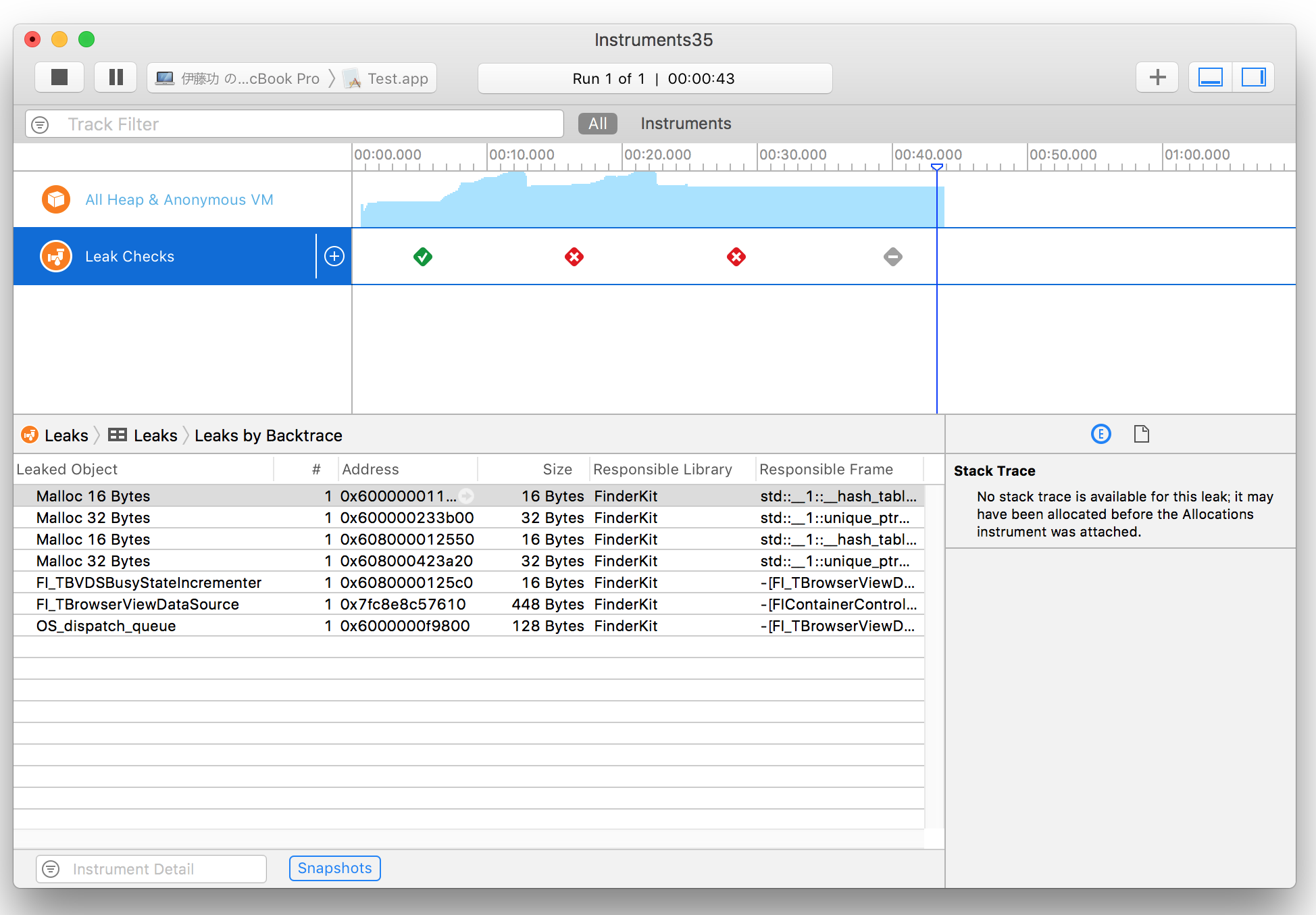Choose the Test.app target process
Viewport: 1316px width, 915px height.
pyautogui.click(x=386, y=78)
